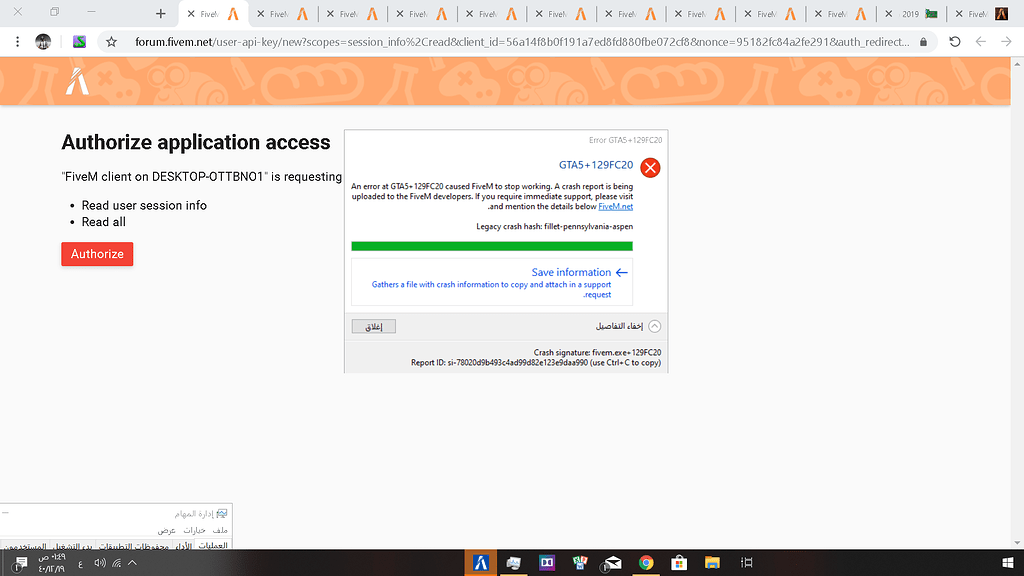Screen dimensions: 1024x576
Task: Click Crash signature fivem.exe+129FC20 text
Action: [597, 353]
